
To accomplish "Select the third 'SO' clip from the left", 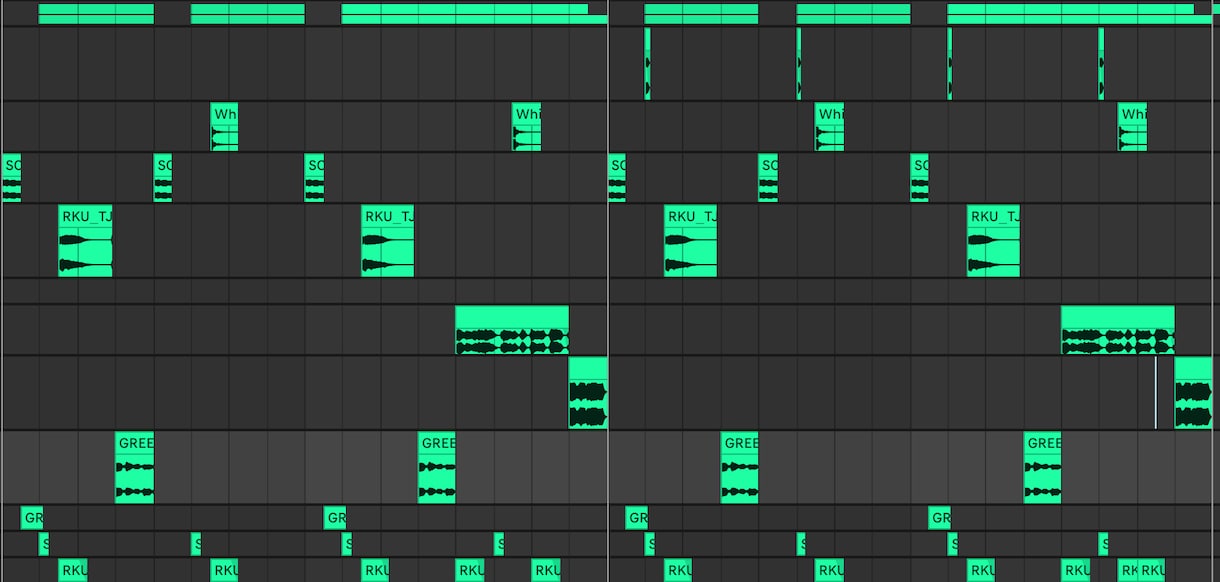I will pos(315,179).
